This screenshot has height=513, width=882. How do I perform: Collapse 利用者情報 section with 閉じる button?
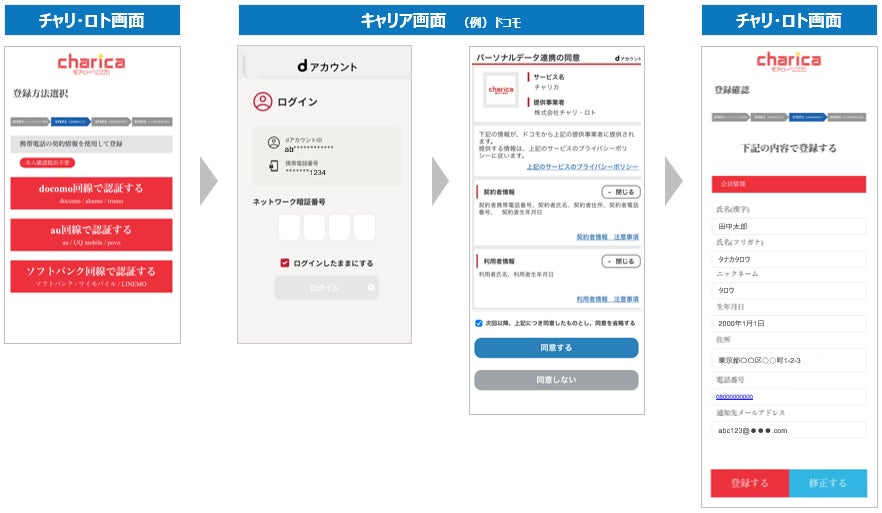coord(621,261)
